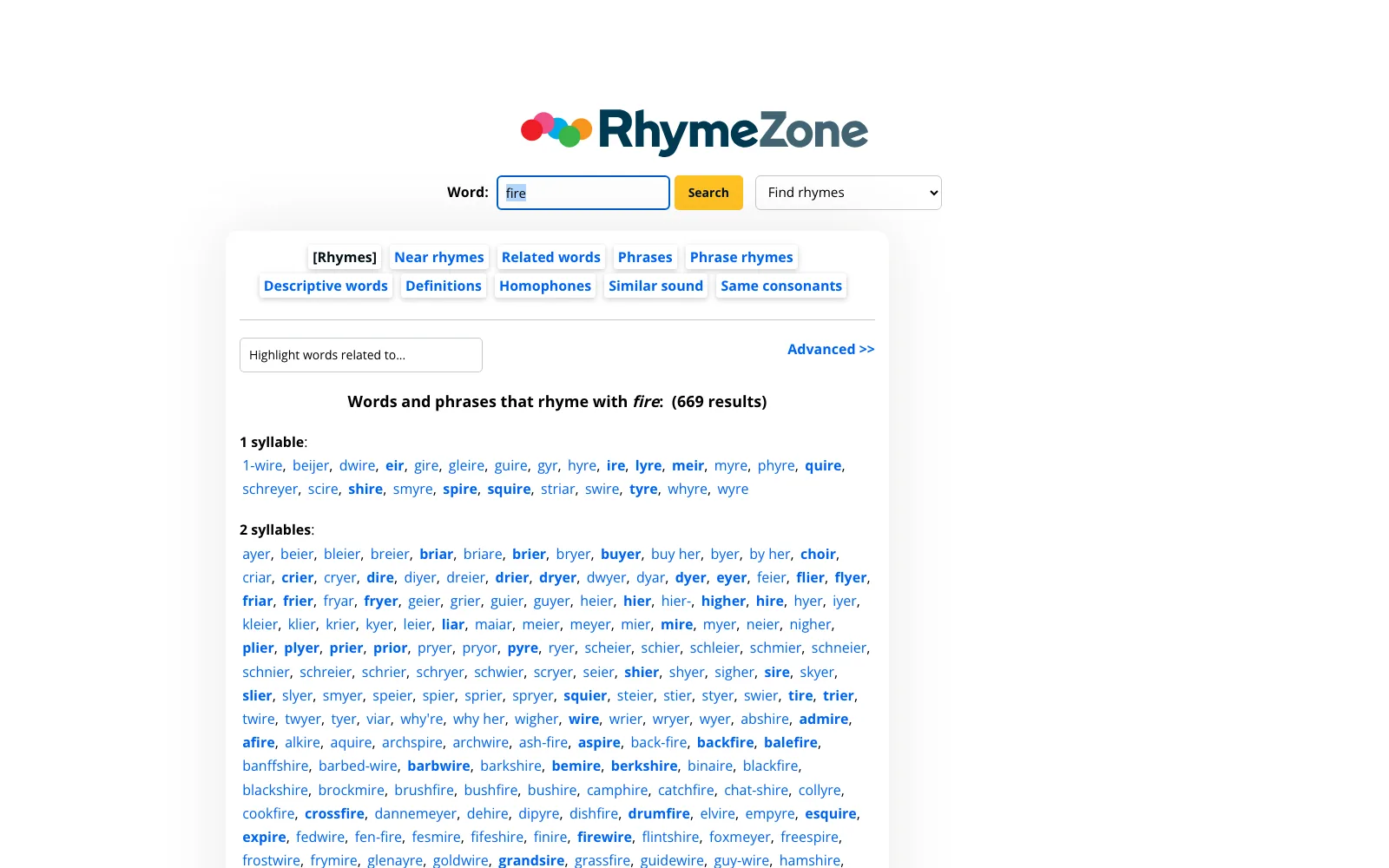Open the rhyme word 'flyer'

[851, 577]
